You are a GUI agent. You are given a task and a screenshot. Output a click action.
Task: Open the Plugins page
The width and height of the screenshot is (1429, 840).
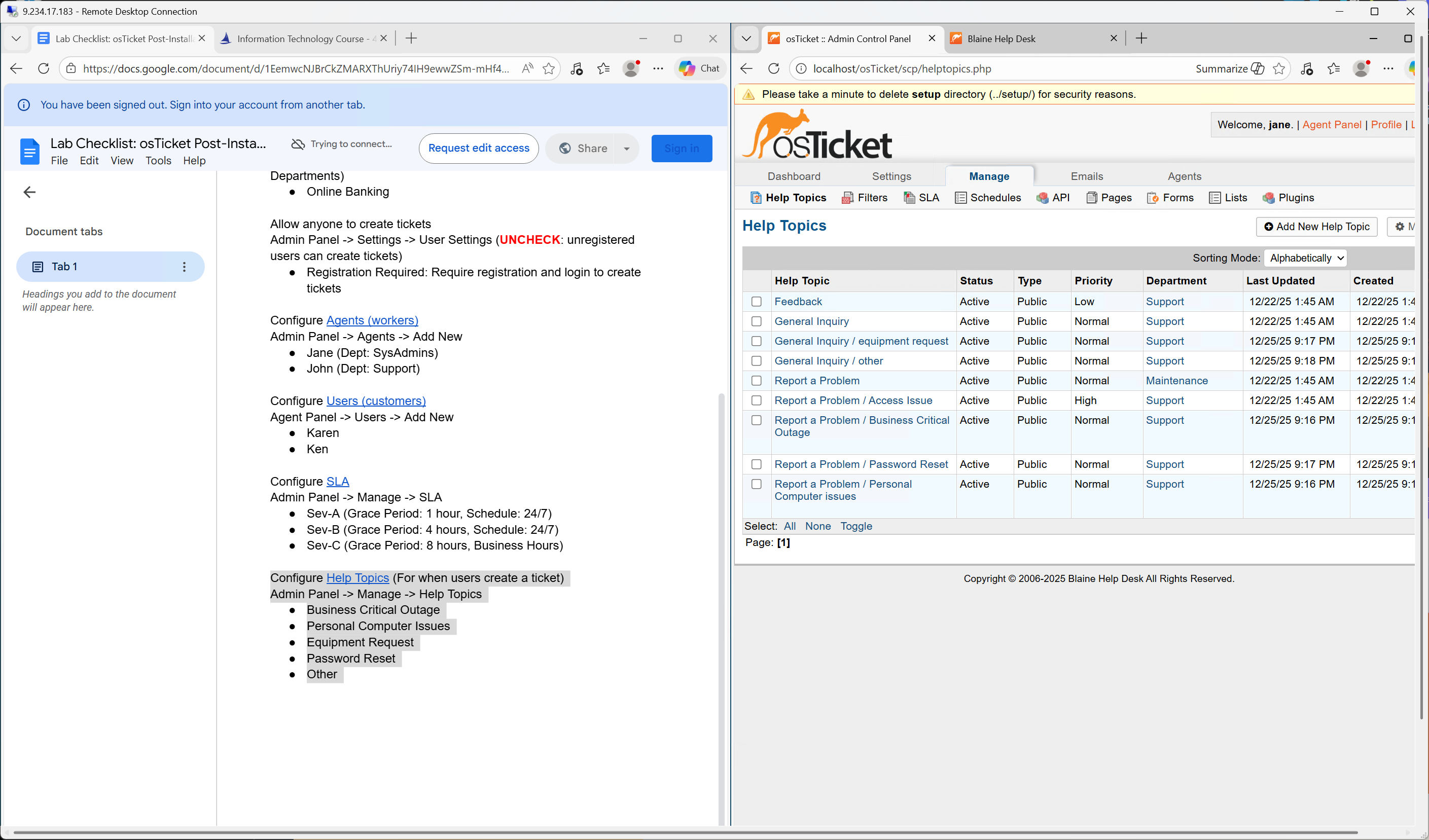coord(1289,198)
